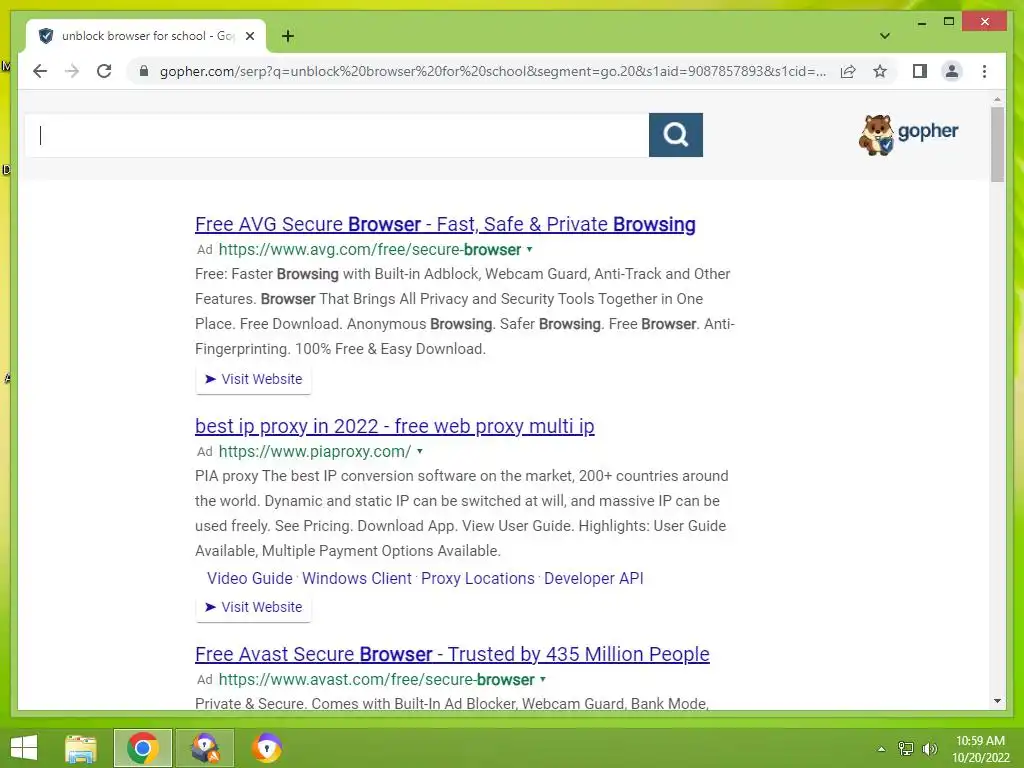Open File Explorer from taskbar
The width and height of the screenshot is (1024, 768).
pos(81,748)
